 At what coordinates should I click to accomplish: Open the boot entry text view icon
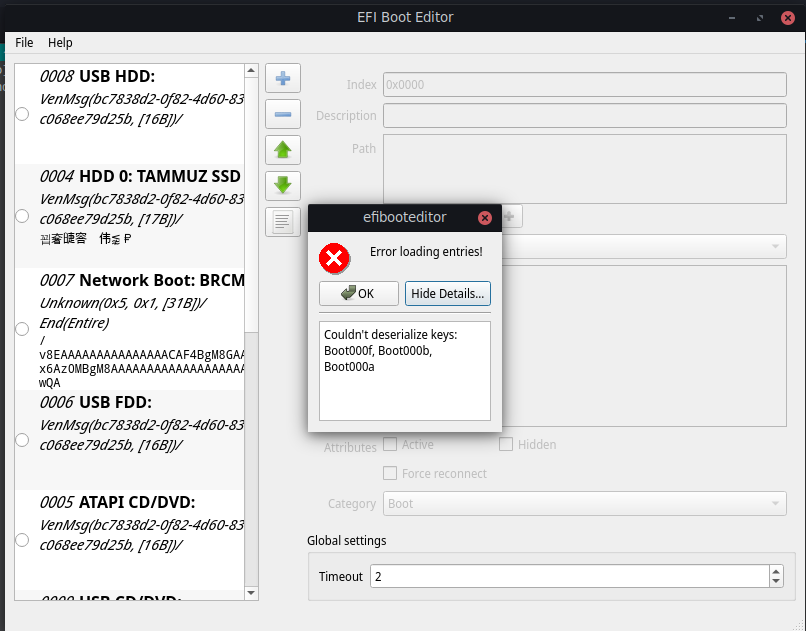point(282,222)
